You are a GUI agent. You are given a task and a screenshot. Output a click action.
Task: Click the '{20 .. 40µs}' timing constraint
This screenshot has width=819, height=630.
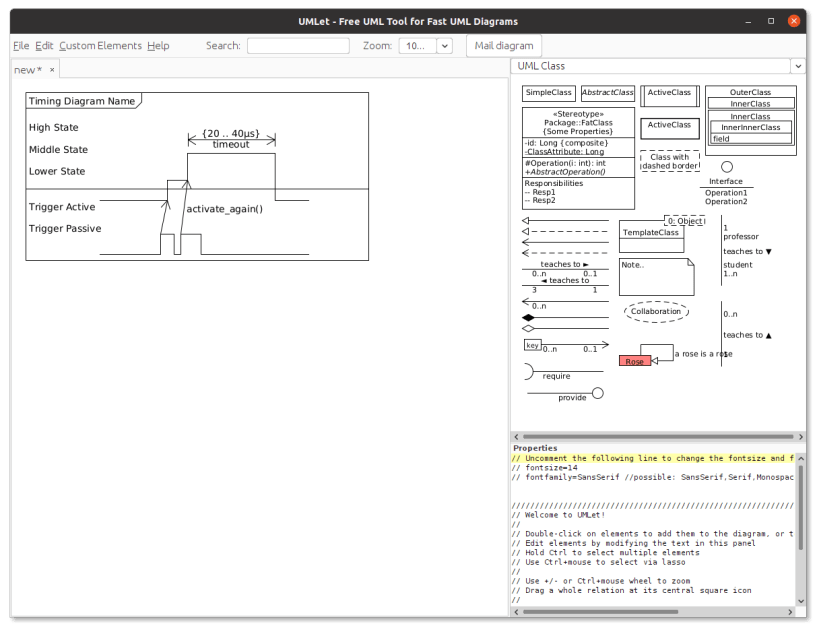point(231,134)
